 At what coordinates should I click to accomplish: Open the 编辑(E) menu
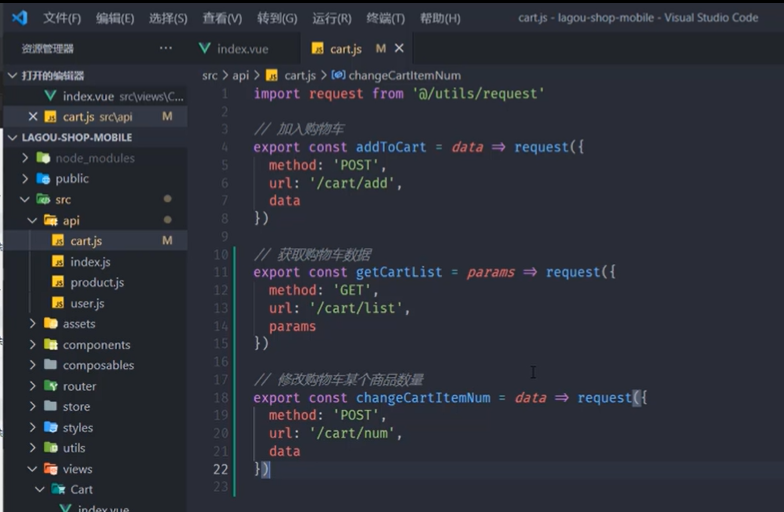tap(115, 18)
